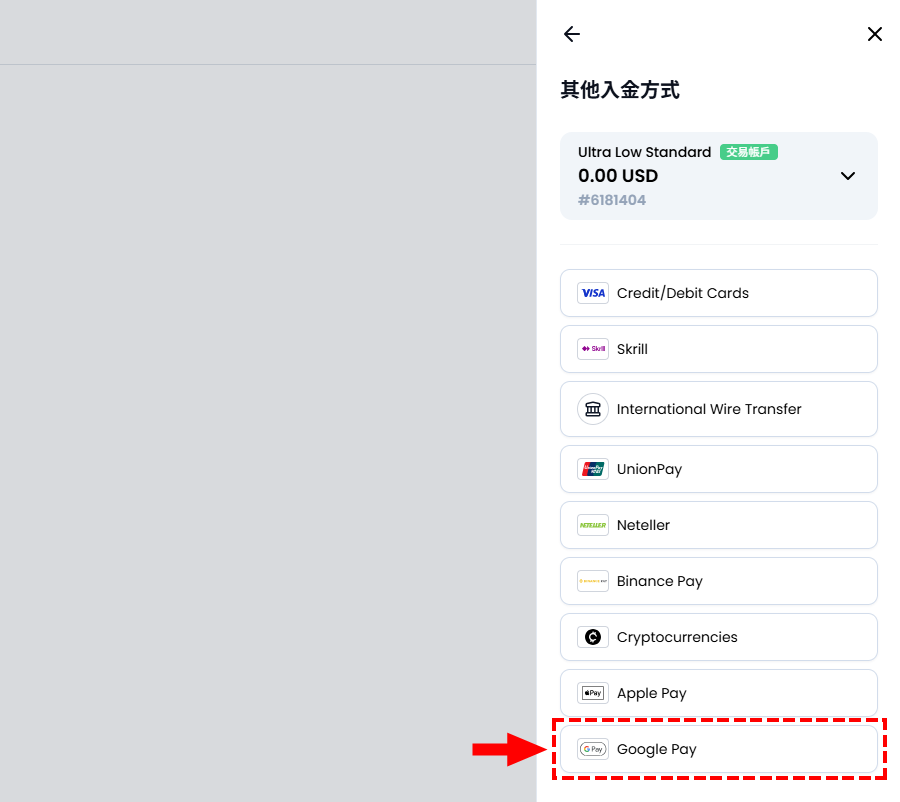Click the Apple Pay logo icon
Screen dimensions: 900x802
pyautogui.click(x=593, y=693)
